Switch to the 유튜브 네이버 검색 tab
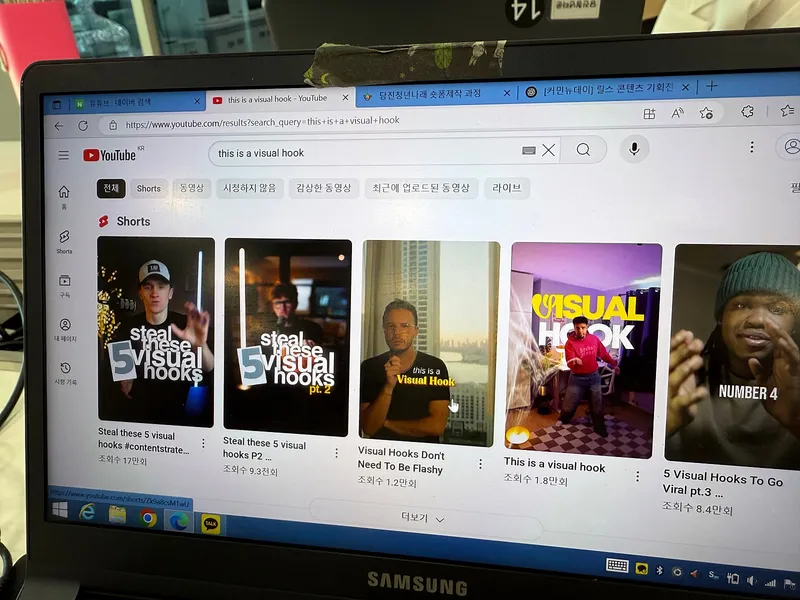Screen dimensions: 800x600 coord(120,103)
